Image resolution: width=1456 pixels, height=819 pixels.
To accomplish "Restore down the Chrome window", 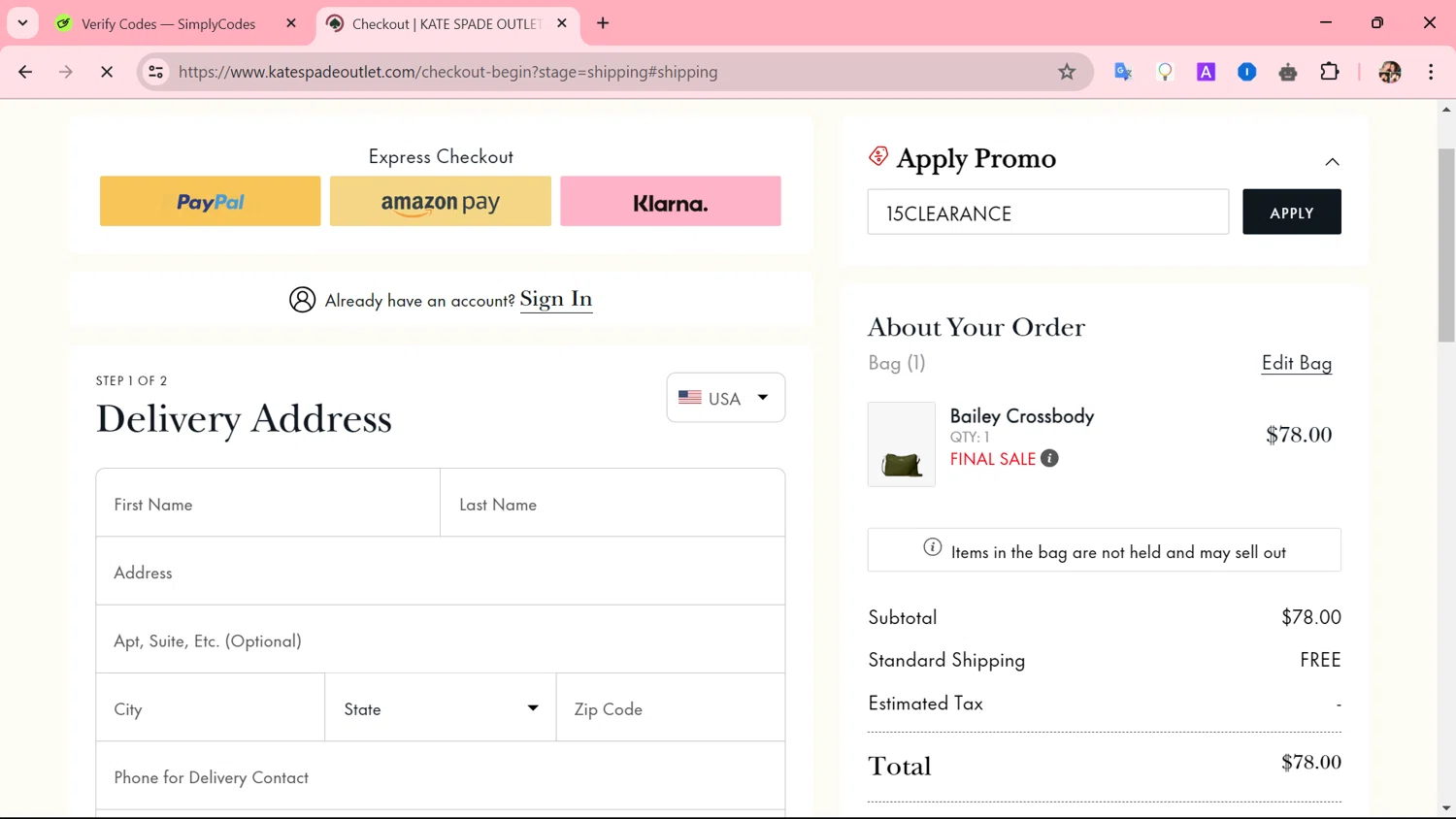I will coord(1377,22).
